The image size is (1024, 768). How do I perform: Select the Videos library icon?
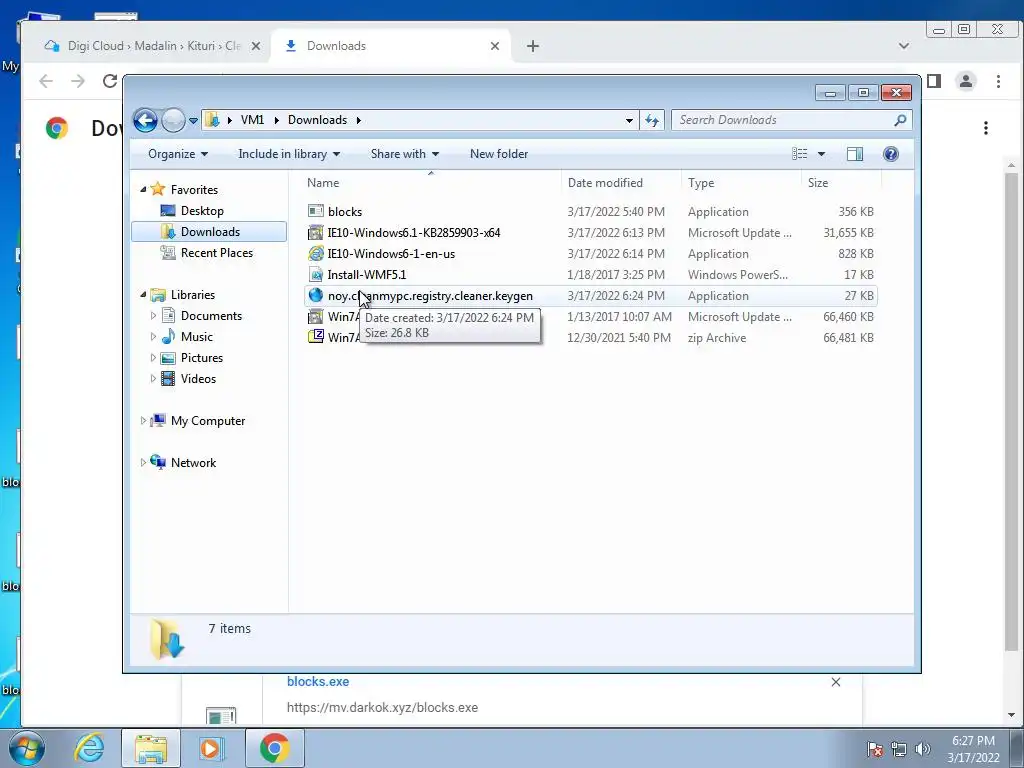click(x=168, y=379)
